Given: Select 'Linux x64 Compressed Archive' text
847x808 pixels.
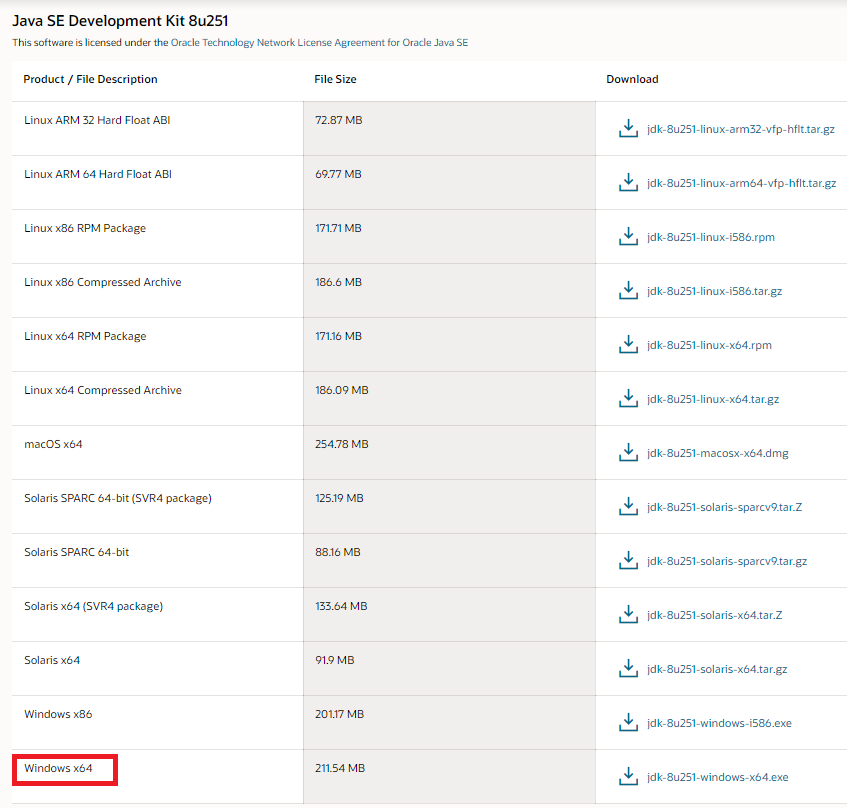Looking at the screenshot, I should [103, 390].
